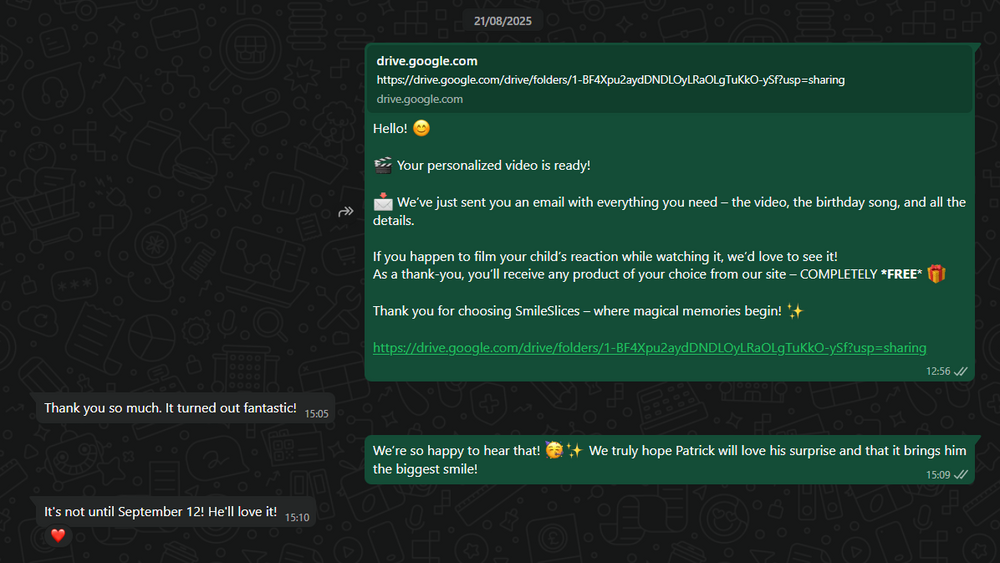Viewport: 1000px width, 563px height.
Task: Click the 15:10 timestamp on the last message
Action: pyautogui.click(x=297, y=517)
